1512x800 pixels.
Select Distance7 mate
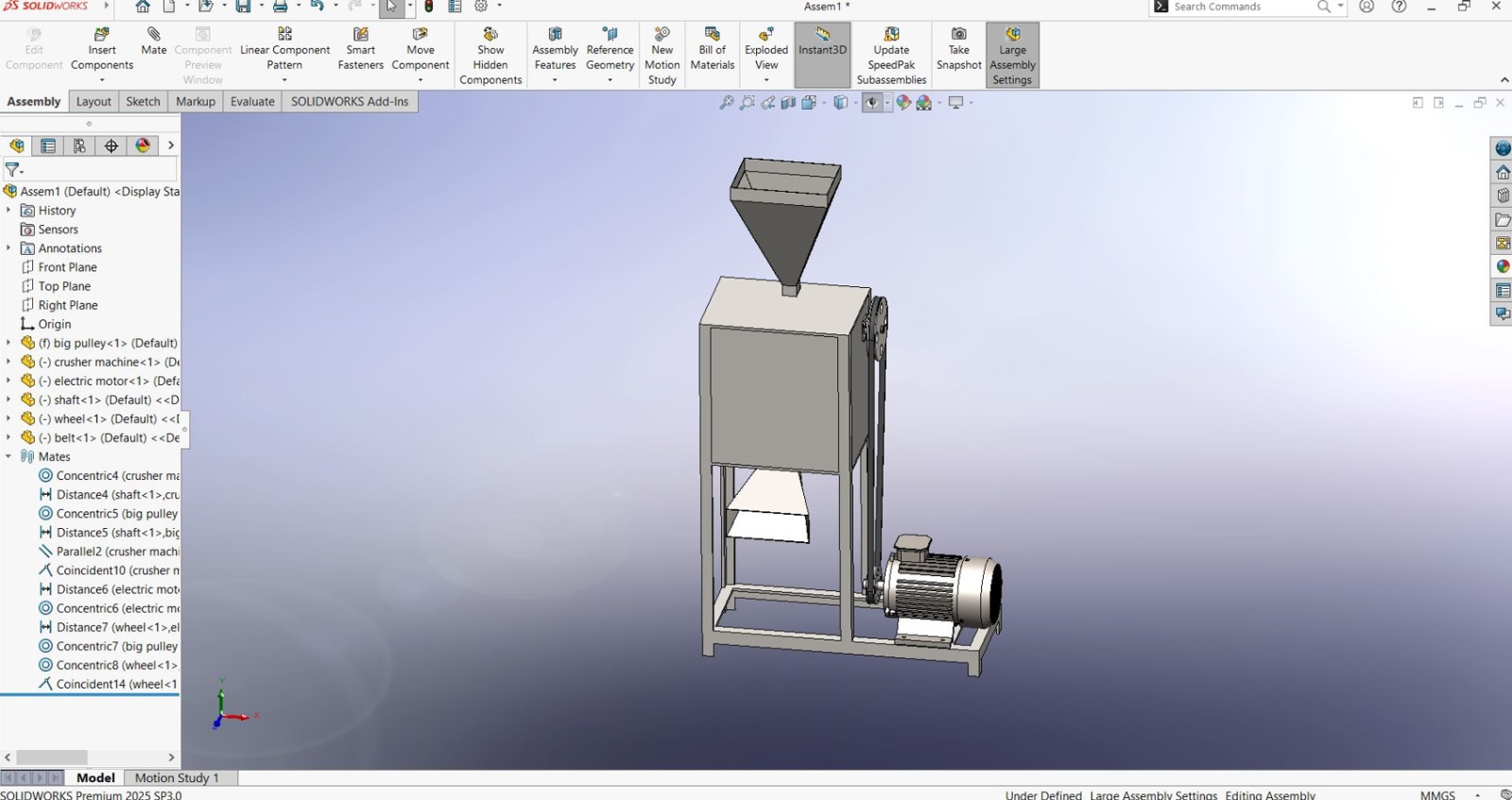(108, 627)
